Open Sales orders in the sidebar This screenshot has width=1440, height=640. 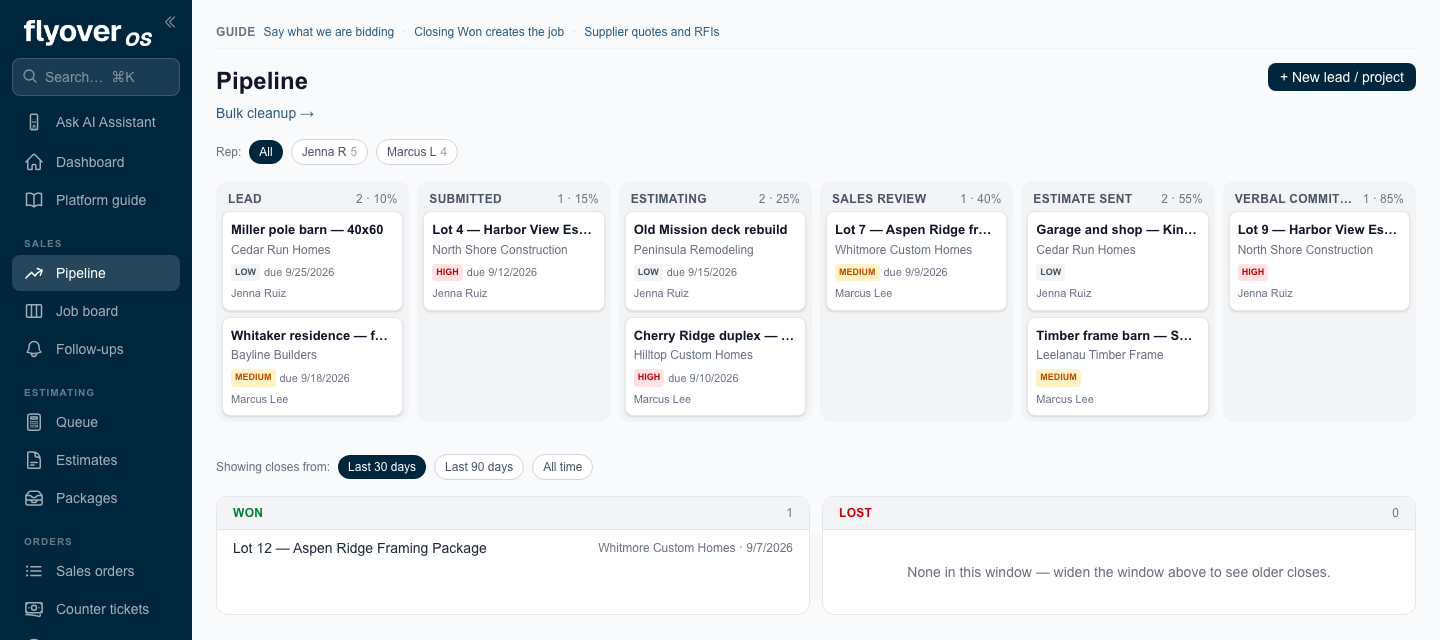click(96, 571)
